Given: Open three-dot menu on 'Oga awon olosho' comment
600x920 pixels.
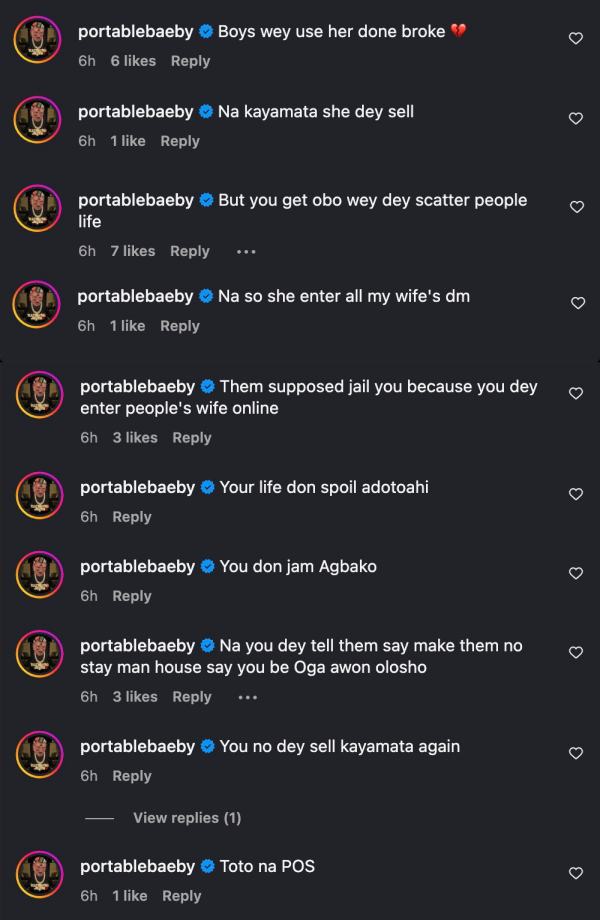Looking at the screenshot, I should pyautogui.click(x=248, y=697).
